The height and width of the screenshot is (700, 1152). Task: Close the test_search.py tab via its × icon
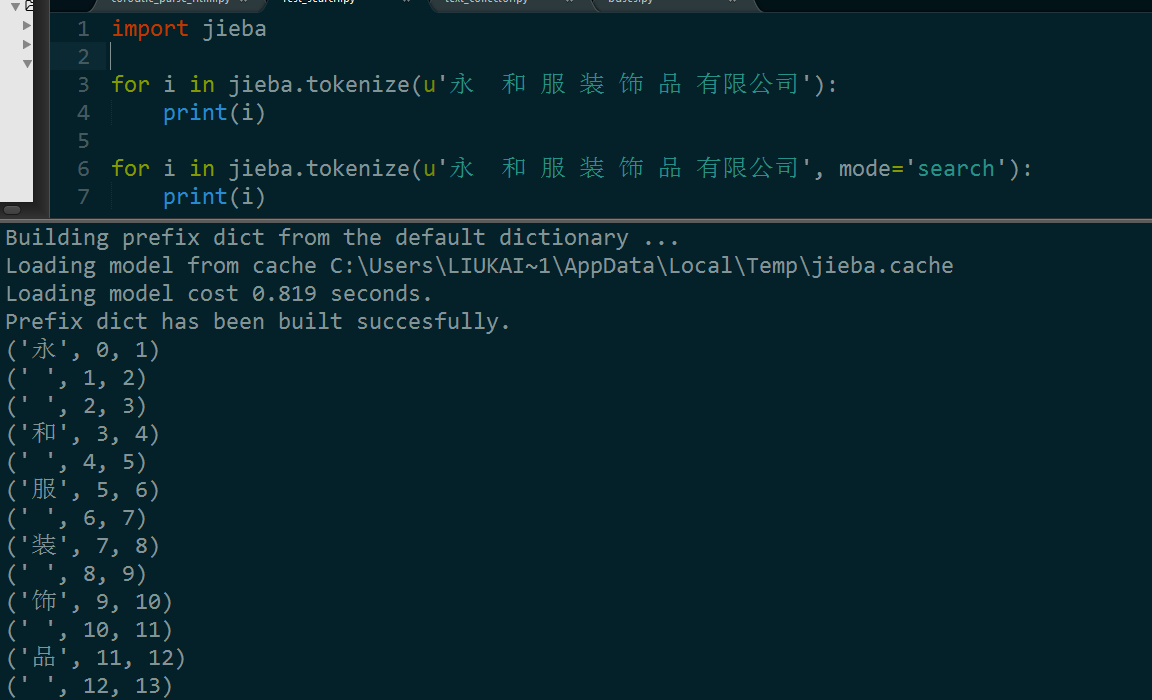(405, 4)
